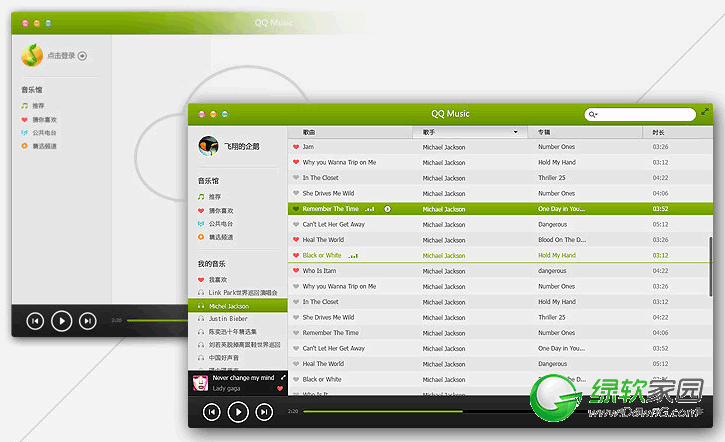The height and width of the screenshot is (442, 725).
Task: Click the song list vertical scrollbar
Action: [x=710, y=266]
